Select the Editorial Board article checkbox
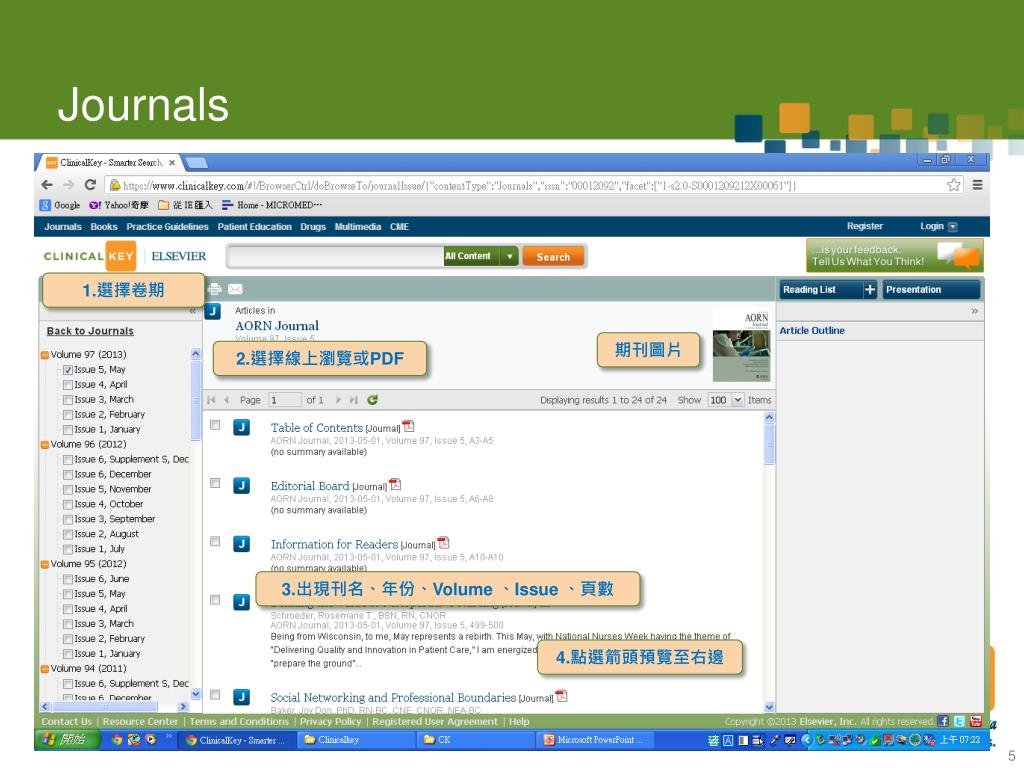The image size is (1024, 768). click(x=215, y=483)
